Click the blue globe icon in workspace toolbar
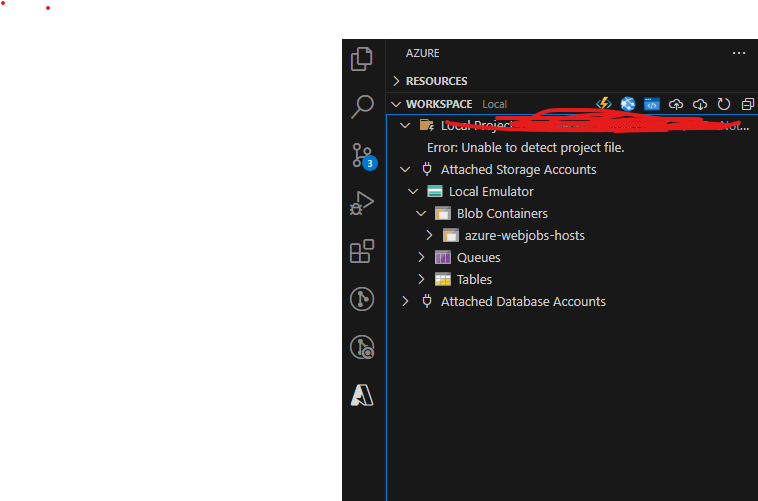Screen dimensions: 758x501 click(x=627, y=104)
